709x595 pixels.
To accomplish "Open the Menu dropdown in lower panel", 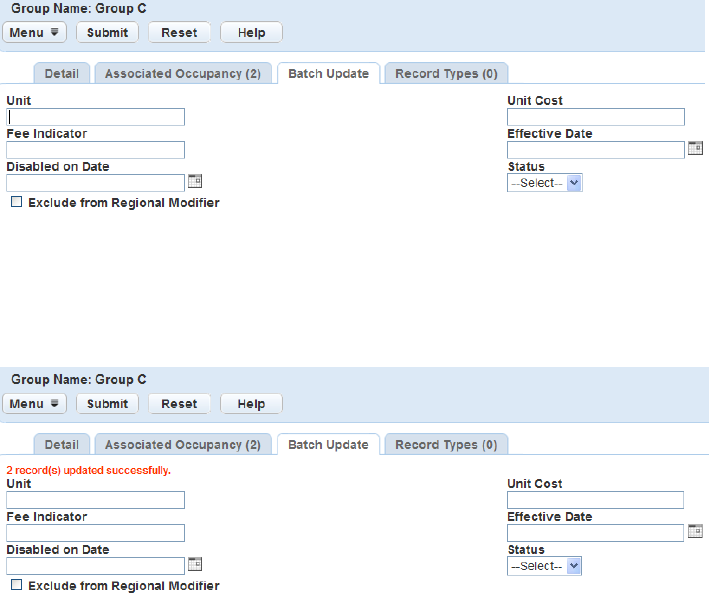I will [x=34, y=404].
